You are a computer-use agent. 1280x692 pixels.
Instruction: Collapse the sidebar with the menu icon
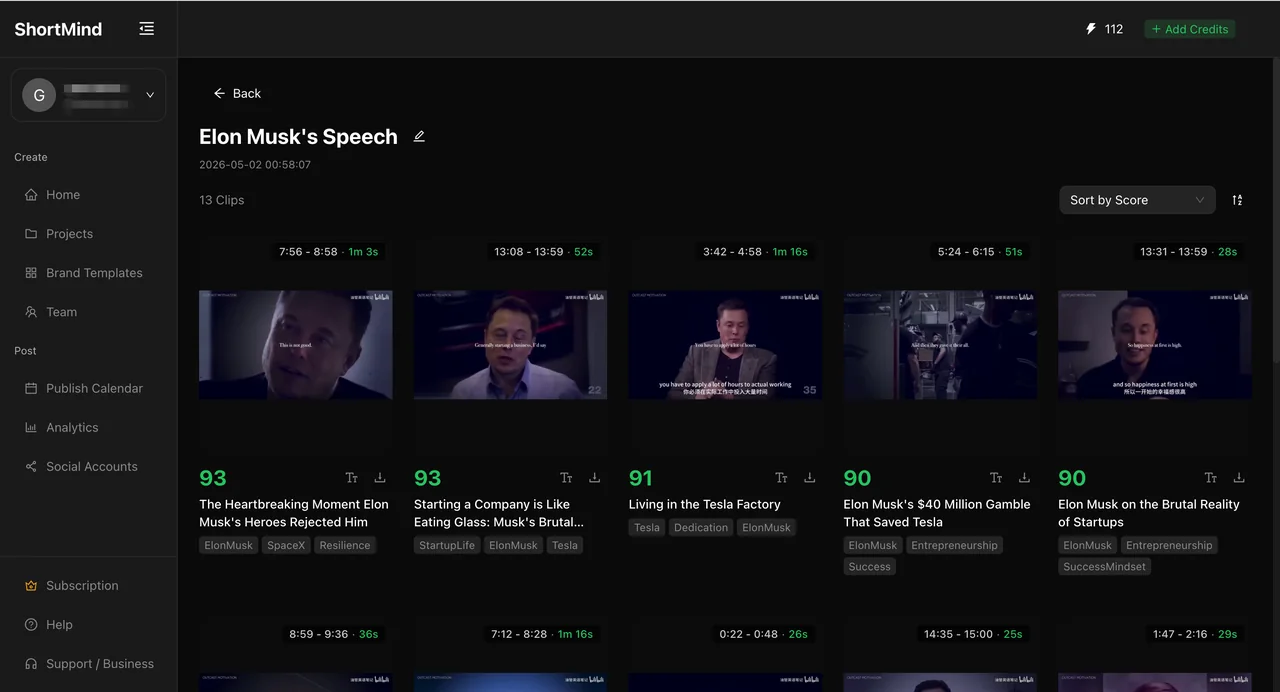click(147, 29)
